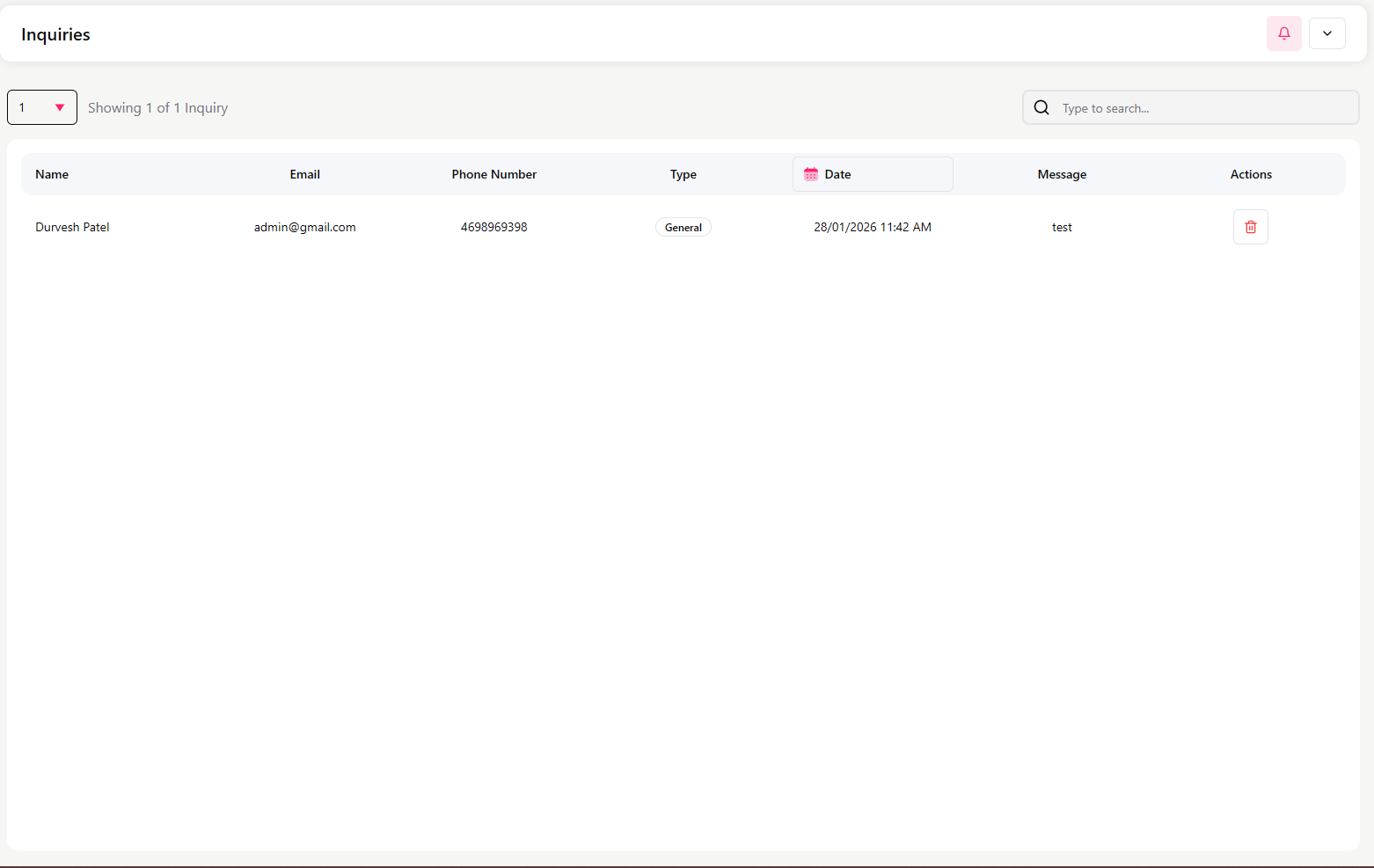
Task: Click the 28/01/2026 11:42 AM date cell
Action: click(x=872, y=227)
